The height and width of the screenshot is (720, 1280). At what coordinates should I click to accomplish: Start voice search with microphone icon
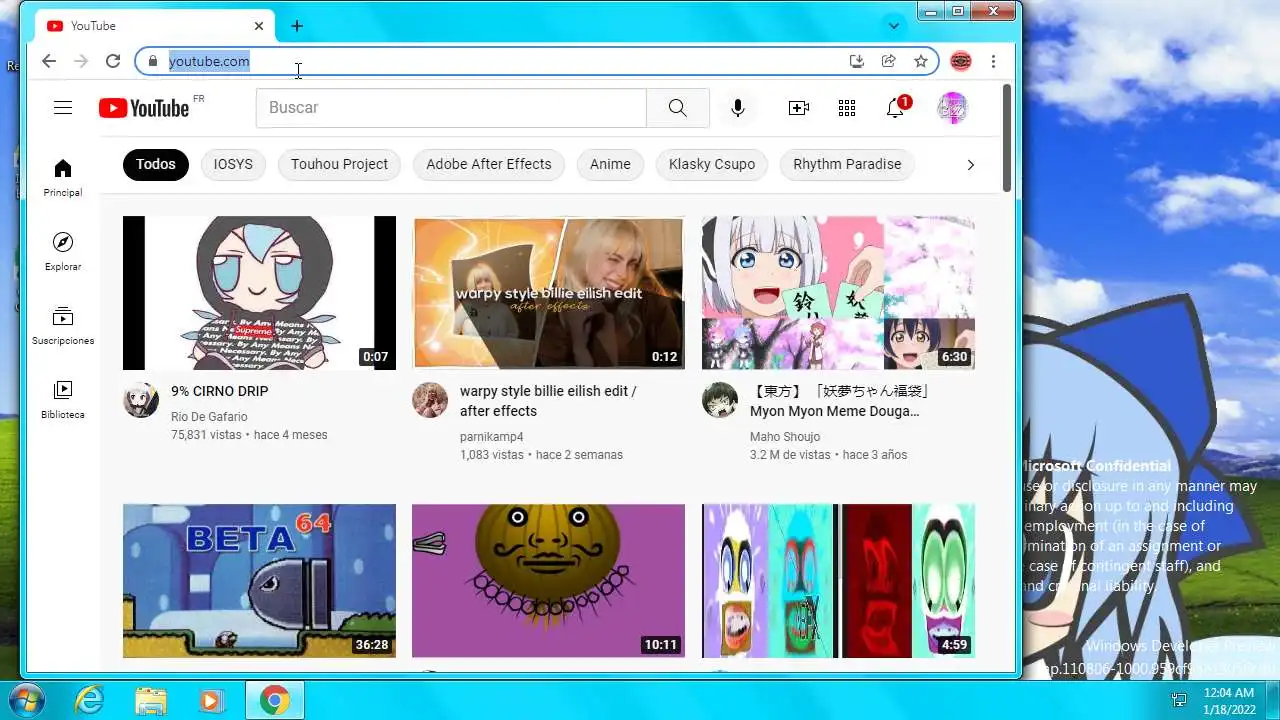tap(738, 108)
